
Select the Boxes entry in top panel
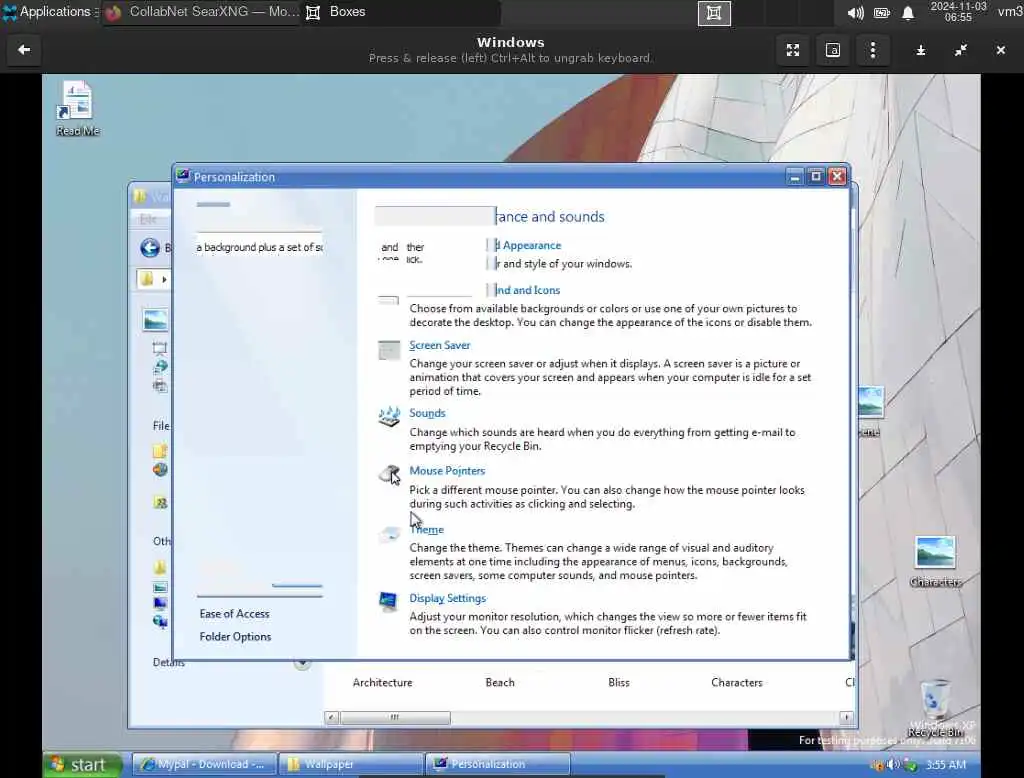pos(336,12)
